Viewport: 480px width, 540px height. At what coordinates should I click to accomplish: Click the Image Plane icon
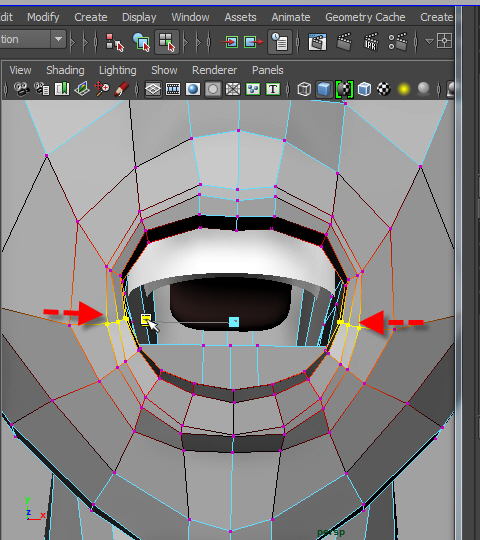(x=82, y=89)
